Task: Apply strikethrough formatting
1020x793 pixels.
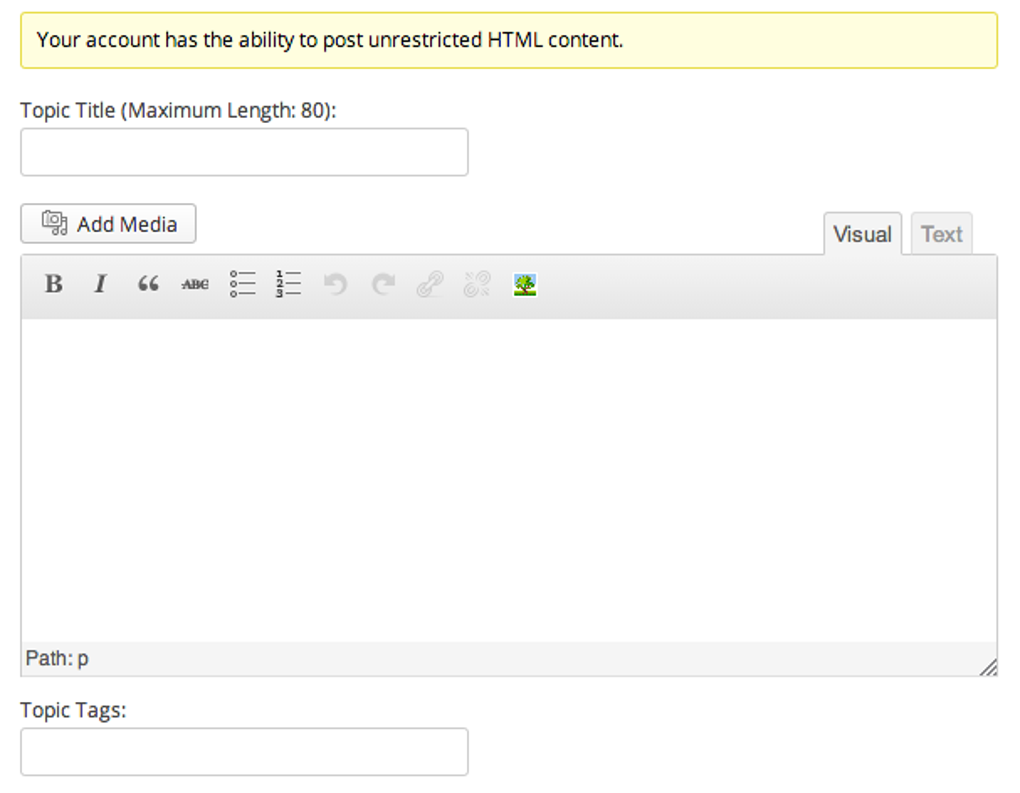Action: click(x=194, y=284)
